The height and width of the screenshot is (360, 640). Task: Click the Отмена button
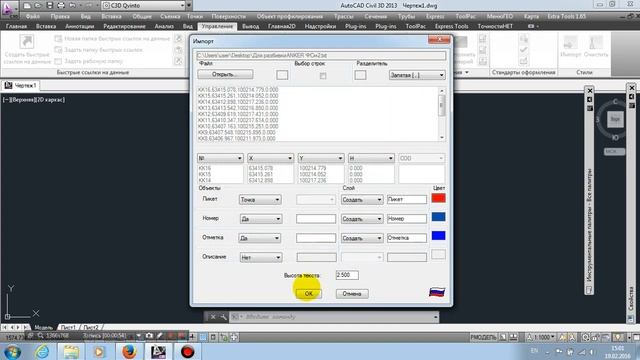coord(352,293)
